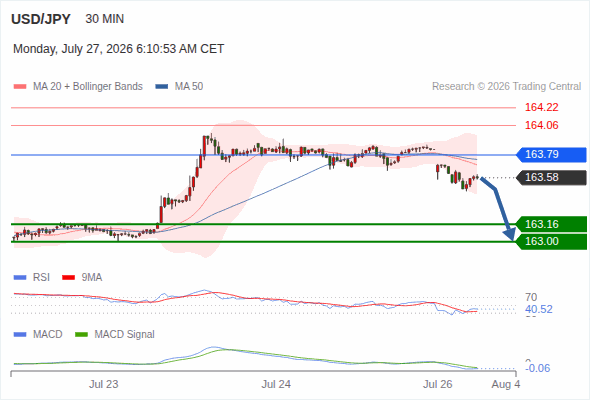Click the MA 50 legend color swatch
Image resolution: width=590 pixels, height=400 pixels.
(162, 87)
